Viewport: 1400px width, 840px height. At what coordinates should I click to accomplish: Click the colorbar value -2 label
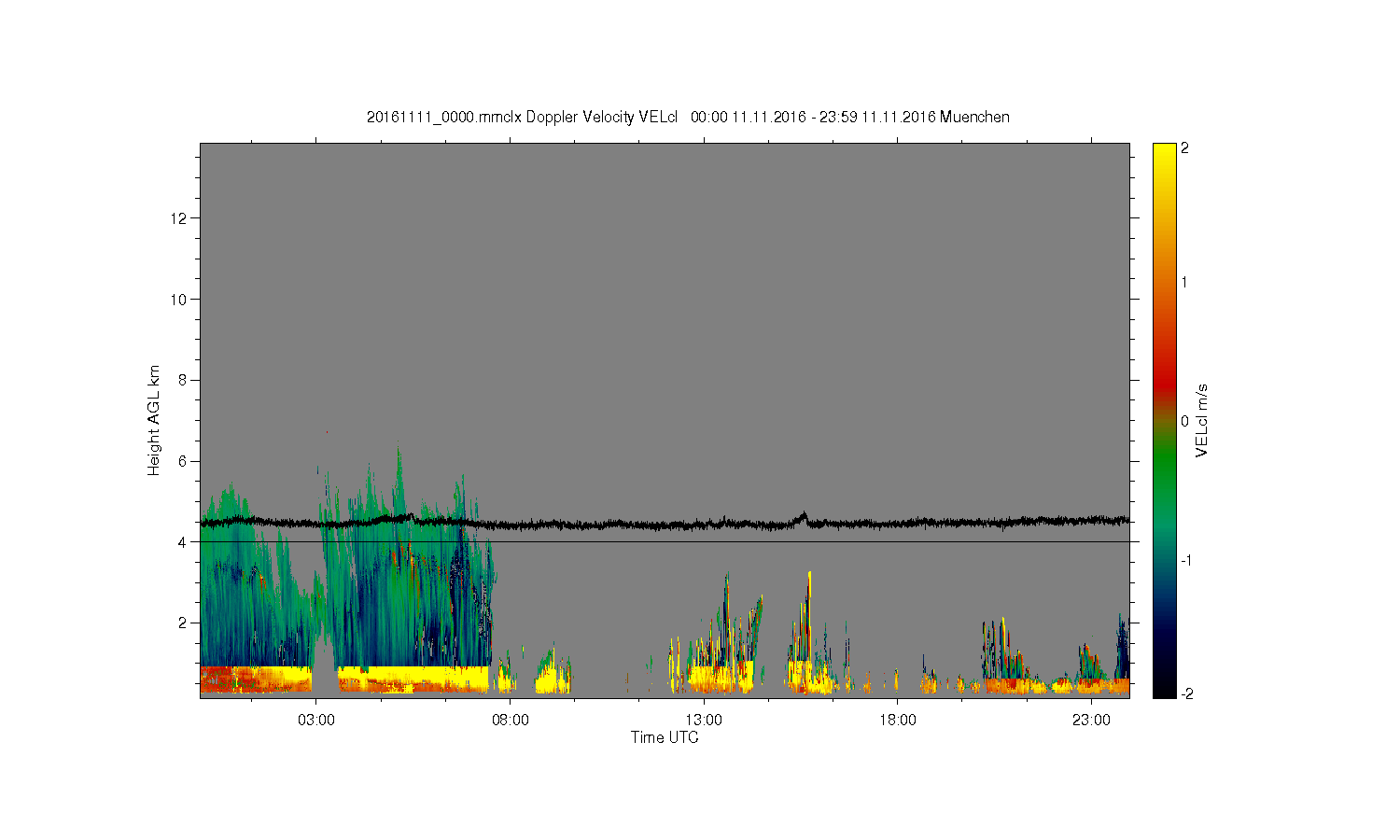click(x=1185, y=693)
